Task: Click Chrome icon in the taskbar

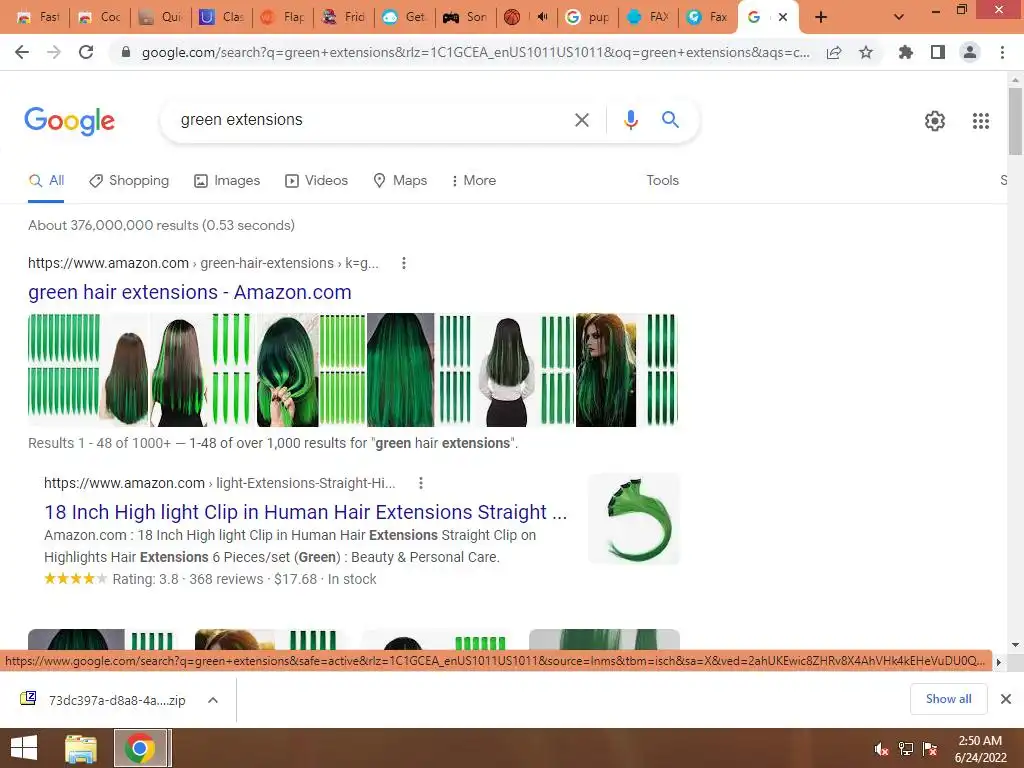Action: coord(140,748)
